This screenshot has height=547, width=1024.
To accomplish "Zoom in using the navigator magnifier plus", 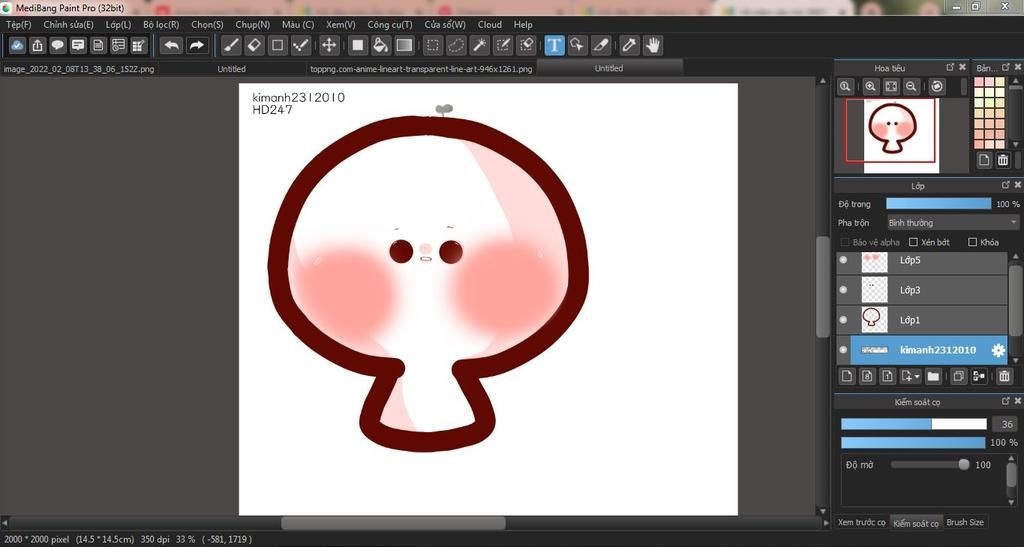I will pyautogui.click(x=871, y=86).
